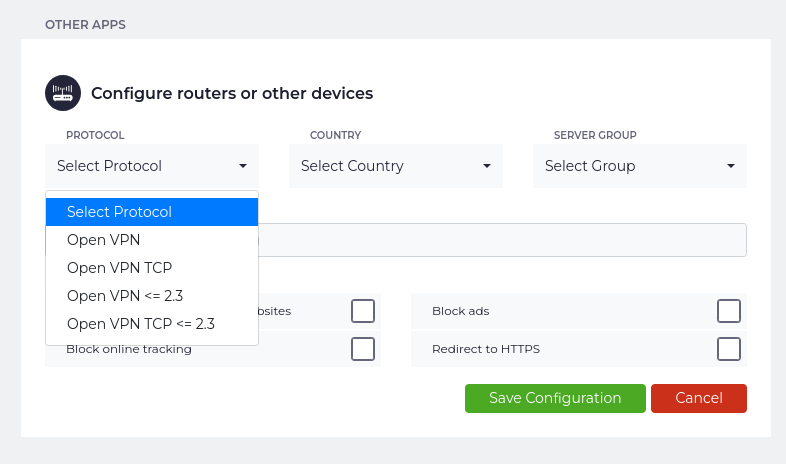Click the Protocol dropdown arrow
Viewport: 786px width, 464px height.
coord(243,166)
